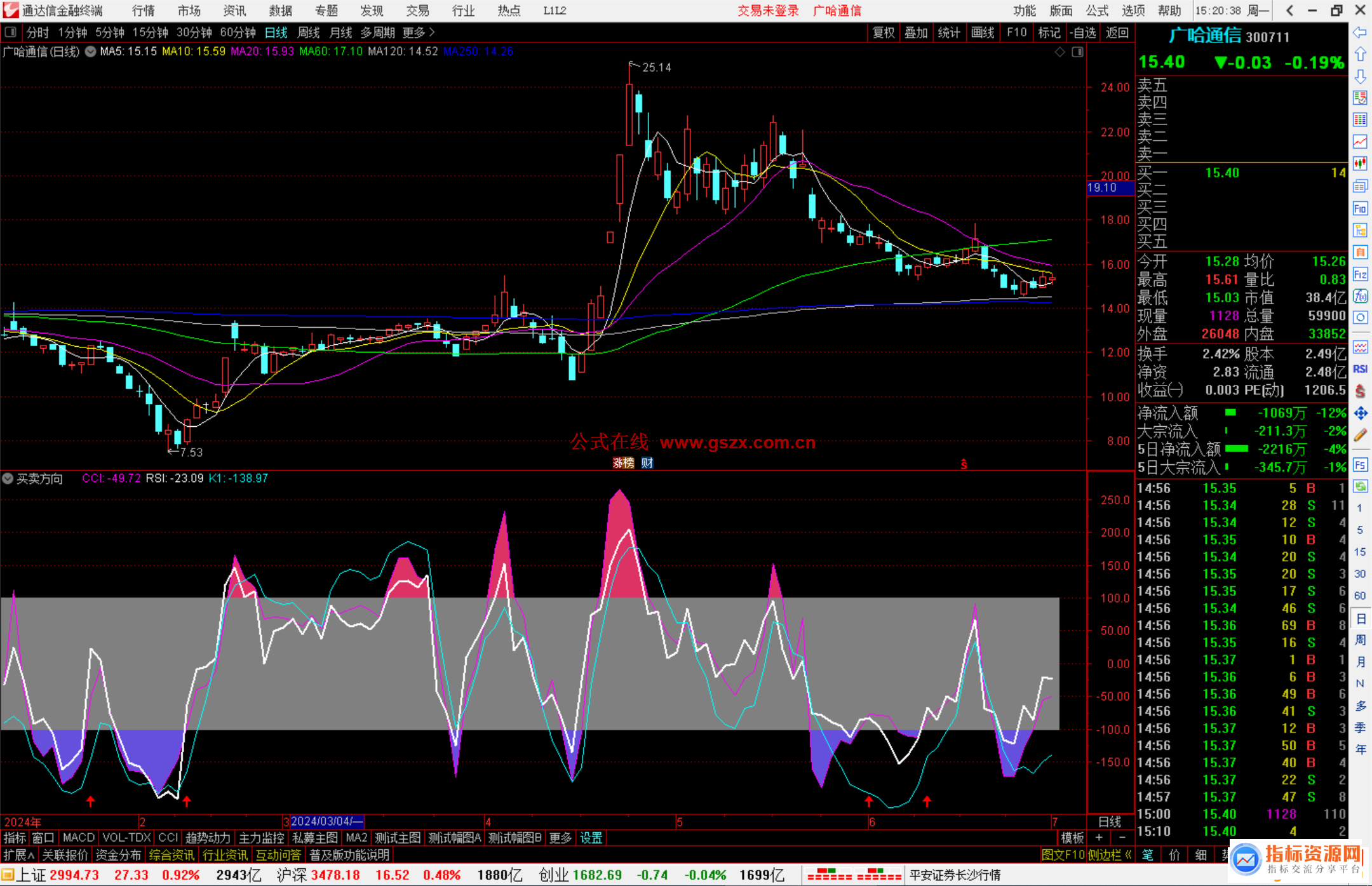
Task: Open the 模板 template dropdown
Action: point(1073,838)
